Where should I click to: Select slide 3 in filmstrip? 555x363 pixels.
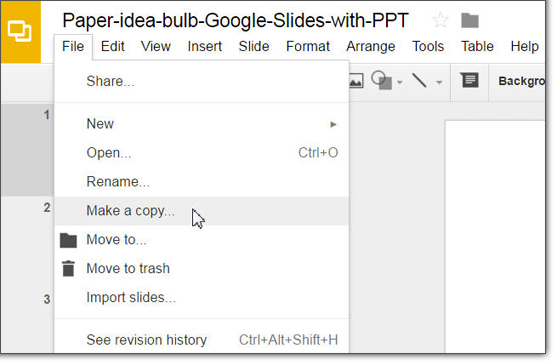pos(27,321)
